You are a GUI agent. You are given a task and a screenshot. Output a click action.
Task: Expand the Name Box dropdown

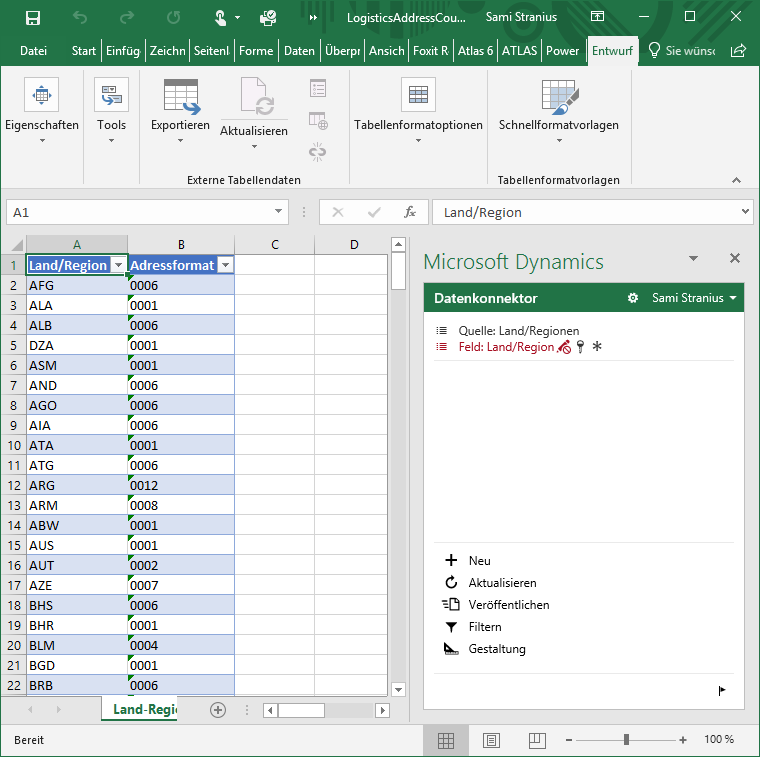tap(279, 212)
